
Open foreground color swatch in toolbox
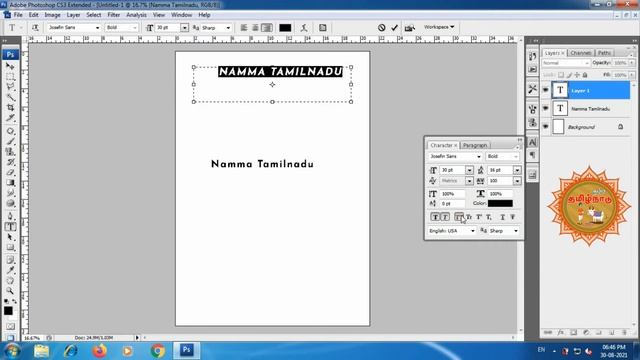point(8,311)
